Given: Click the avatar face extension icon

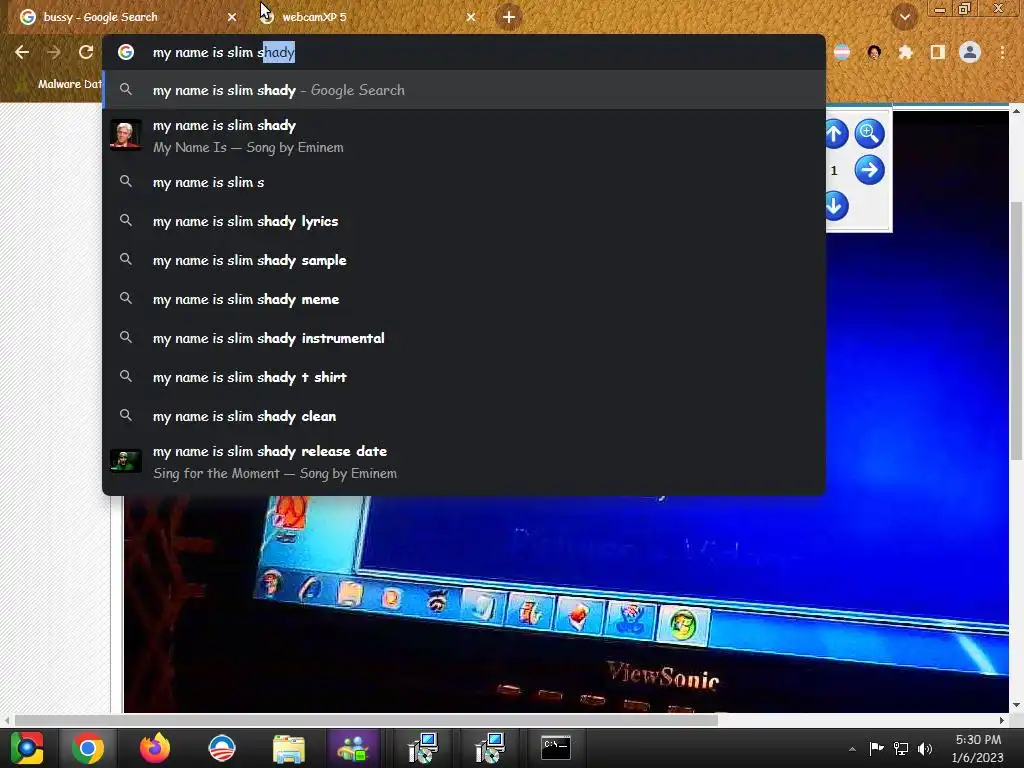Looking at the screenshot, I should tap(874, 52).
